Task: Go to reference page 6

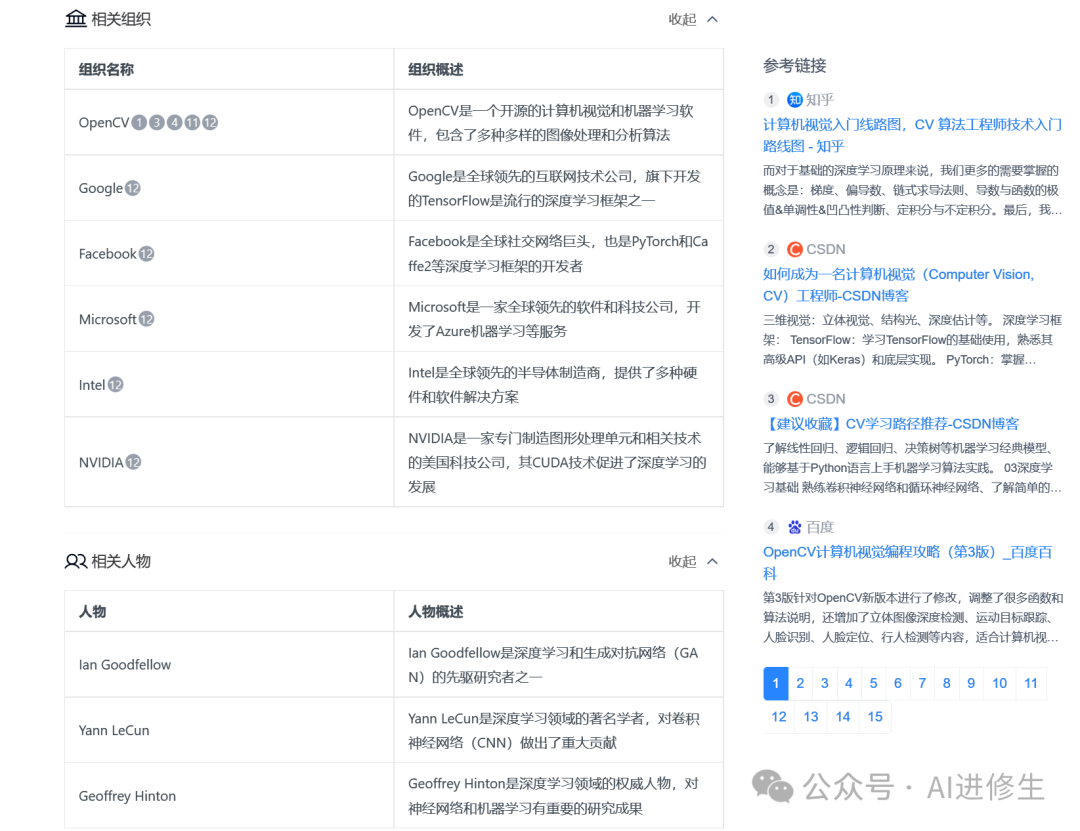Action: point(897,683)
